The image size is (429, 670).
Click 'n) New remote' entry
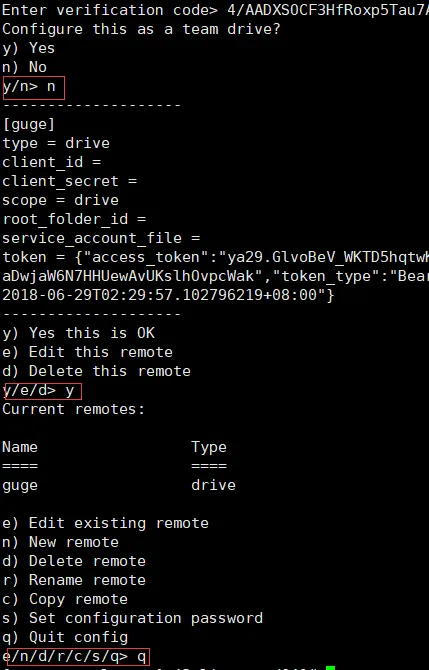61,542
